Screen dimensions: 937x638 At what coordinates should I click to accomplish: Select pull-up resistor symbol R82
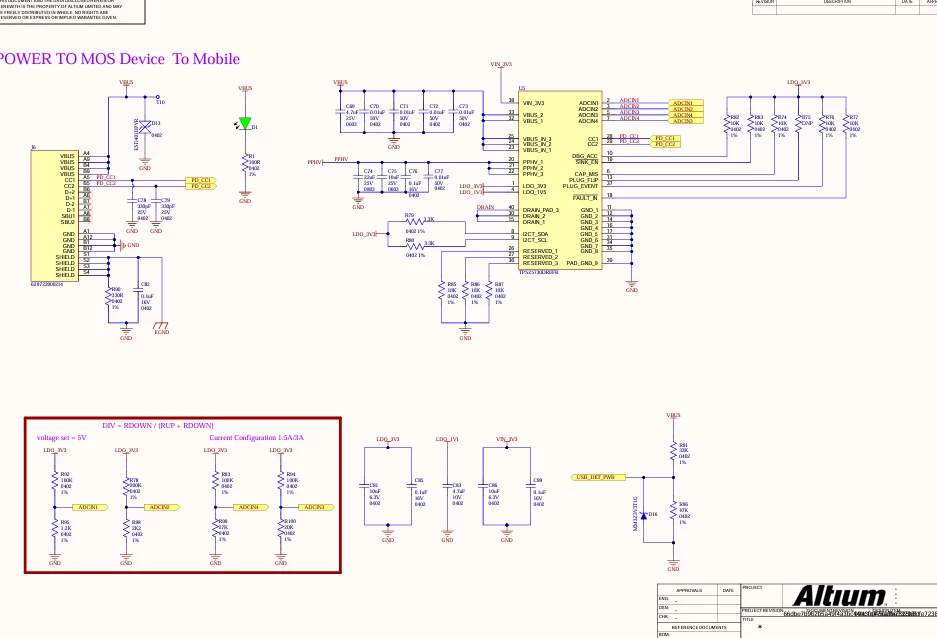coord(727,124)
